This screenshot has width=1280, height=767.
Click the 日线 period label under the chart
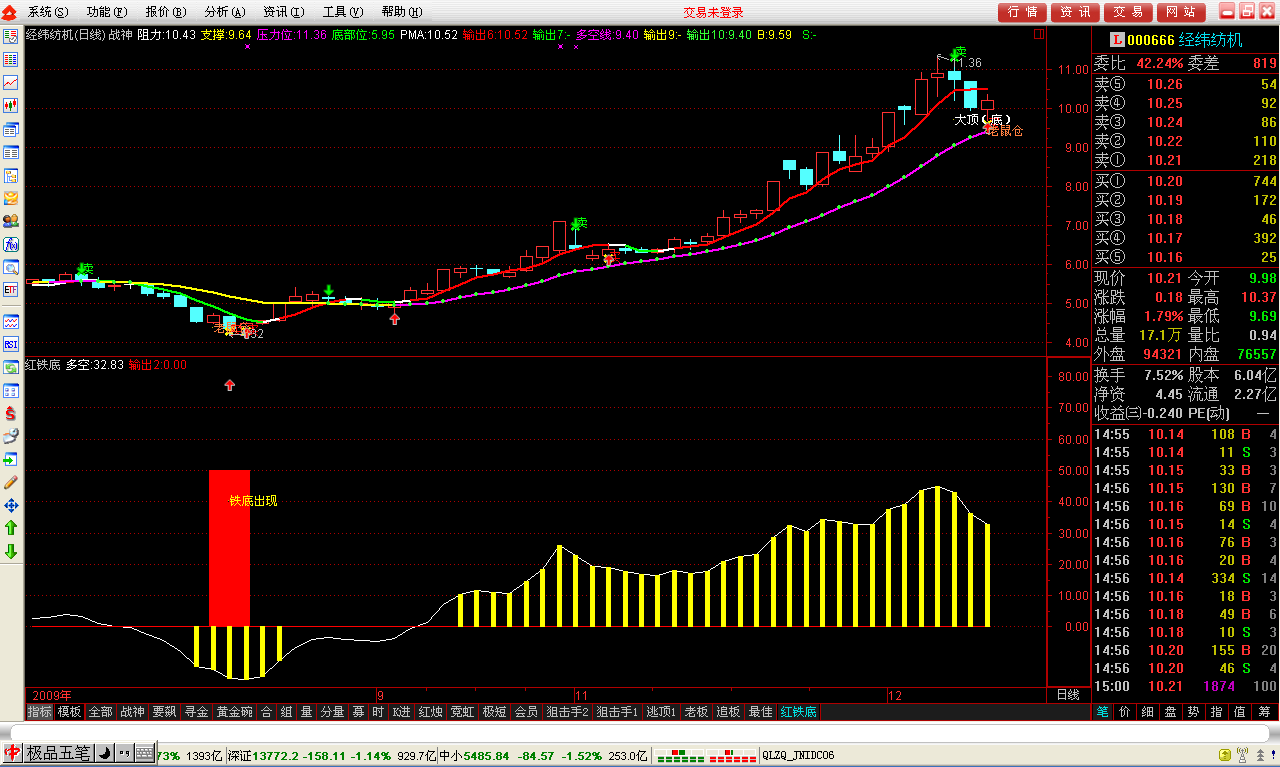click(x=1067, y=694)
